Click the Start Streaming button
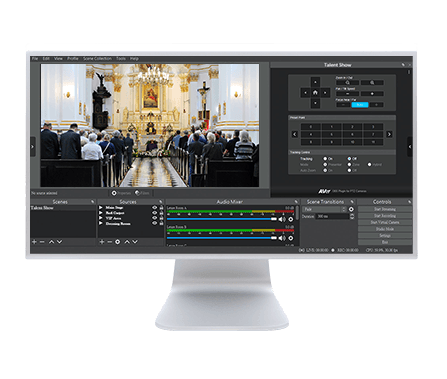The width and height of the screenshot is (447, 379). 385,209
